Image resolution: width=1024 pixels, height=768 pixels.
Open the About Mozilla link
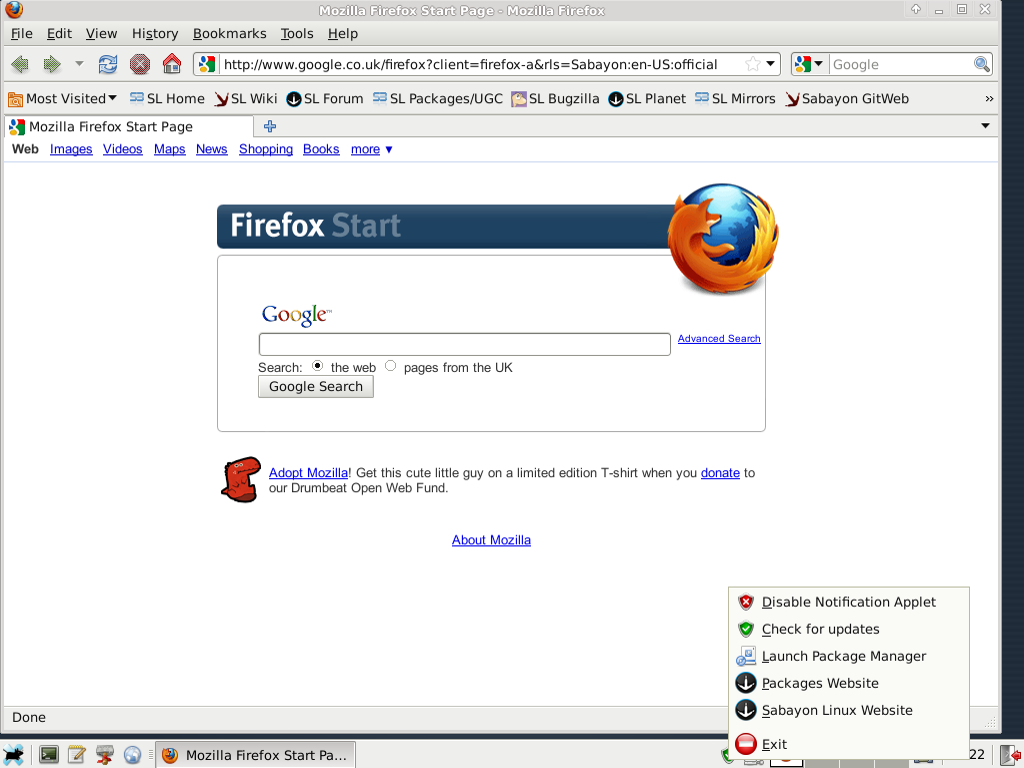[491, 540]
